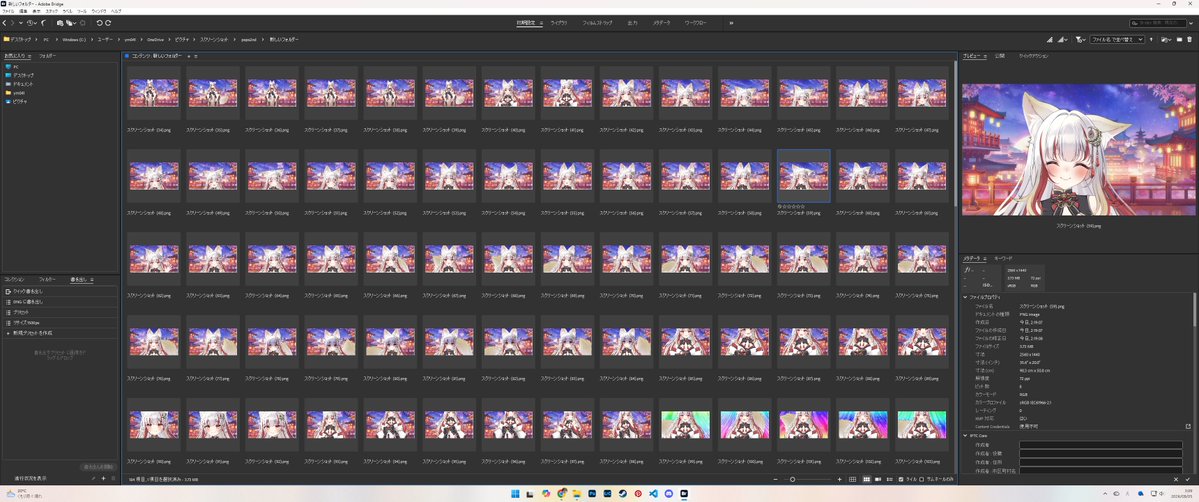The width and height of the screenshot is (1199, 502).
Task: Go forward with the right arrow button
Action: tap(12, 23)
